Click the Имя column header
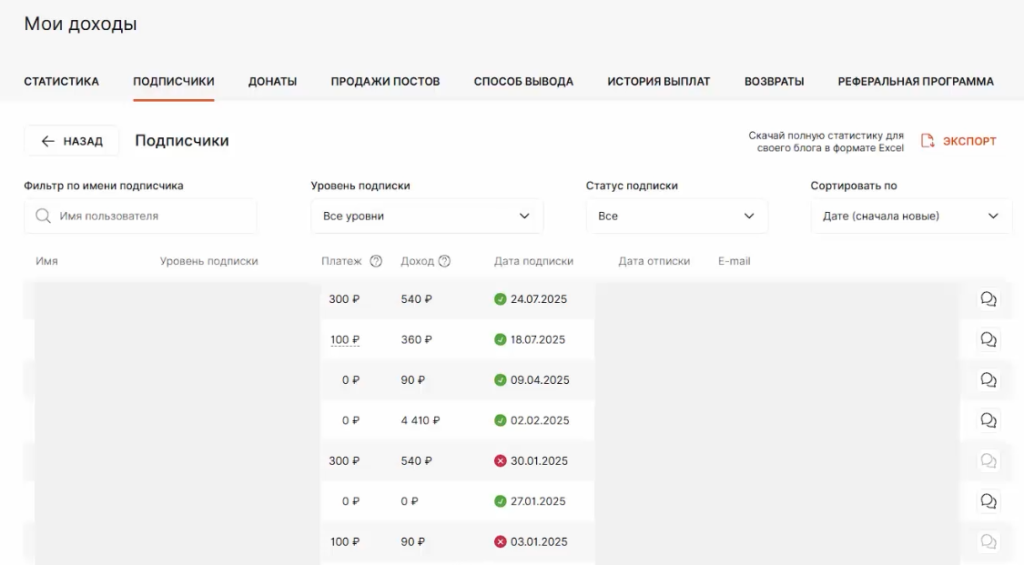This screenshot has height=565, width=1024. pos(46,261)
